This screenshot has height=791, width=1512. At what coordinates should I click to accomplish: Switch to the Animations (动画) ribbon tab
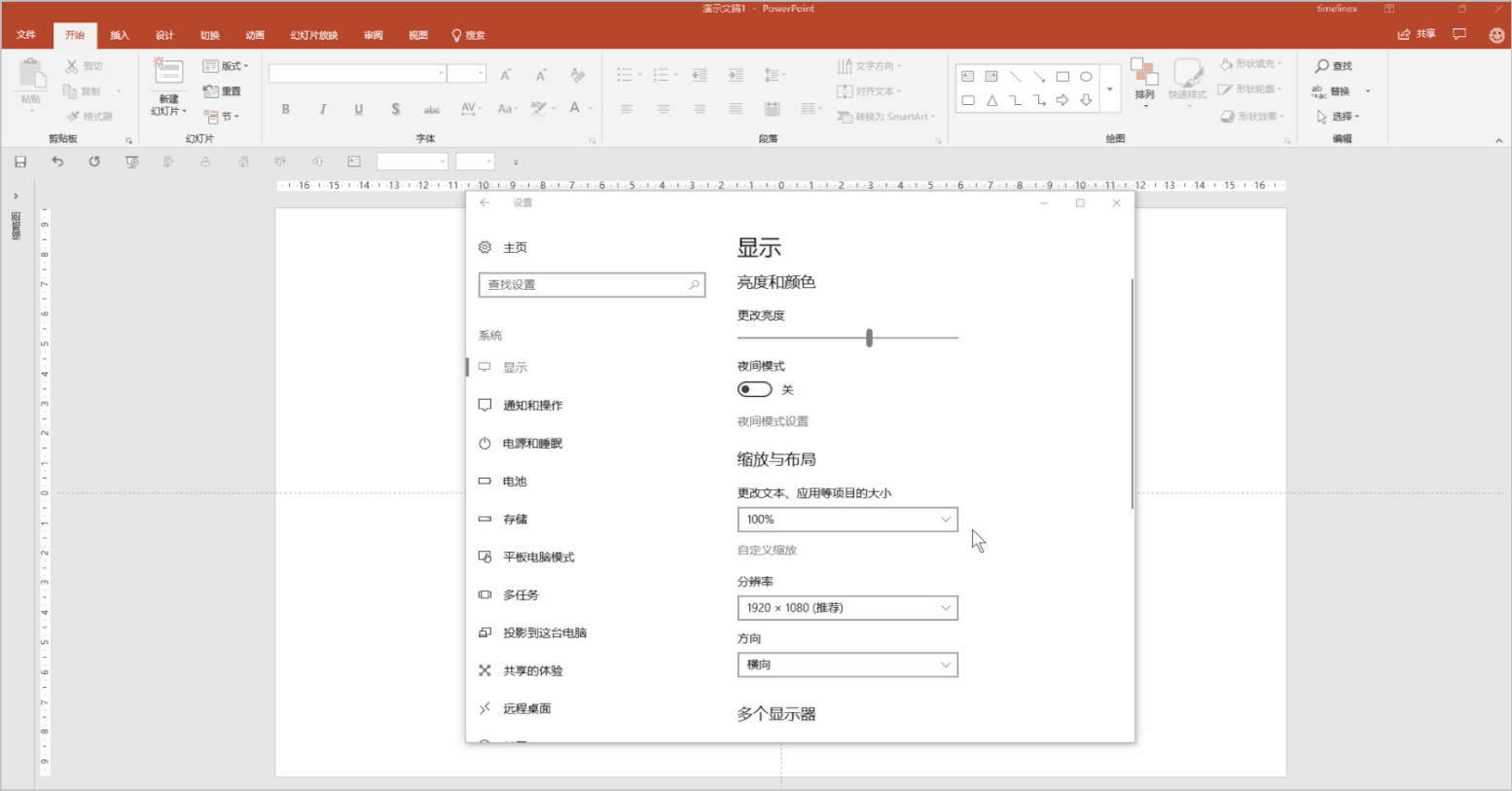pos(255,35)
